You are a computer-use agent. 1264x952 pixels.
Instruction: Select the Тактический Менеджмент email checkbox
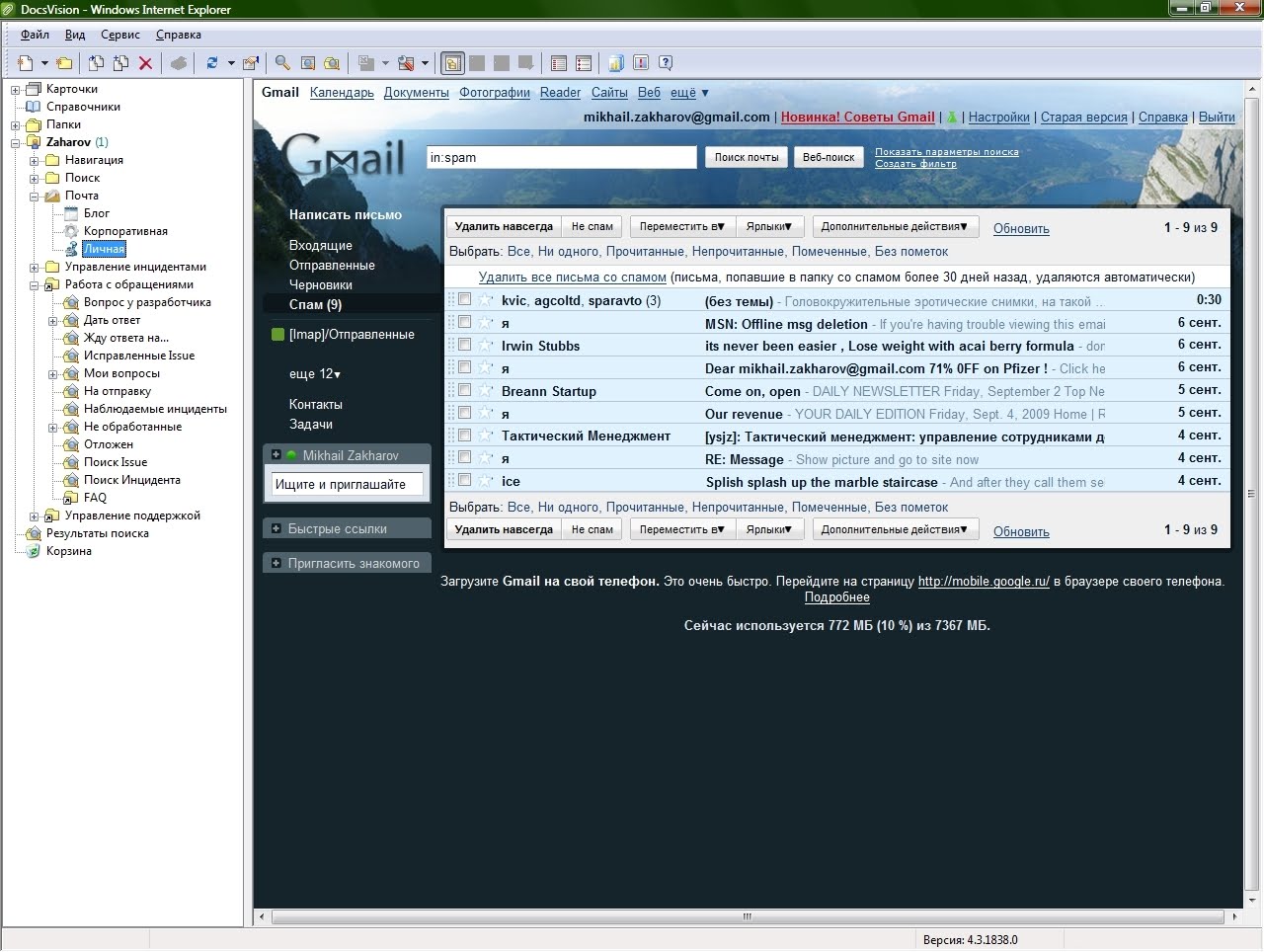coord(464,436)
